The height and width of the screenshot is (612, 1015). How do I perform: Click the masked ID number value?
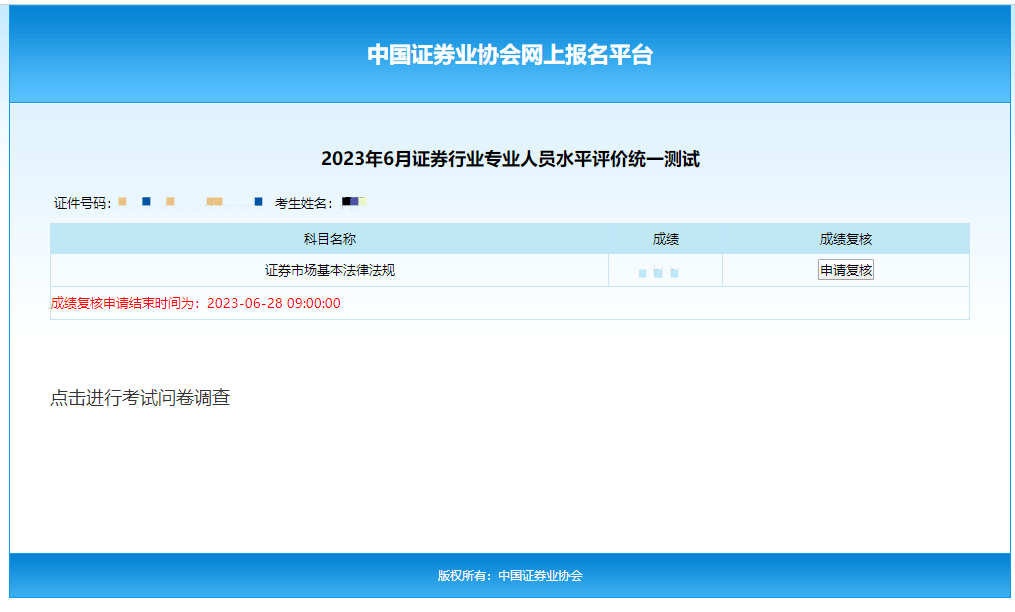click(x=190, y=202)
